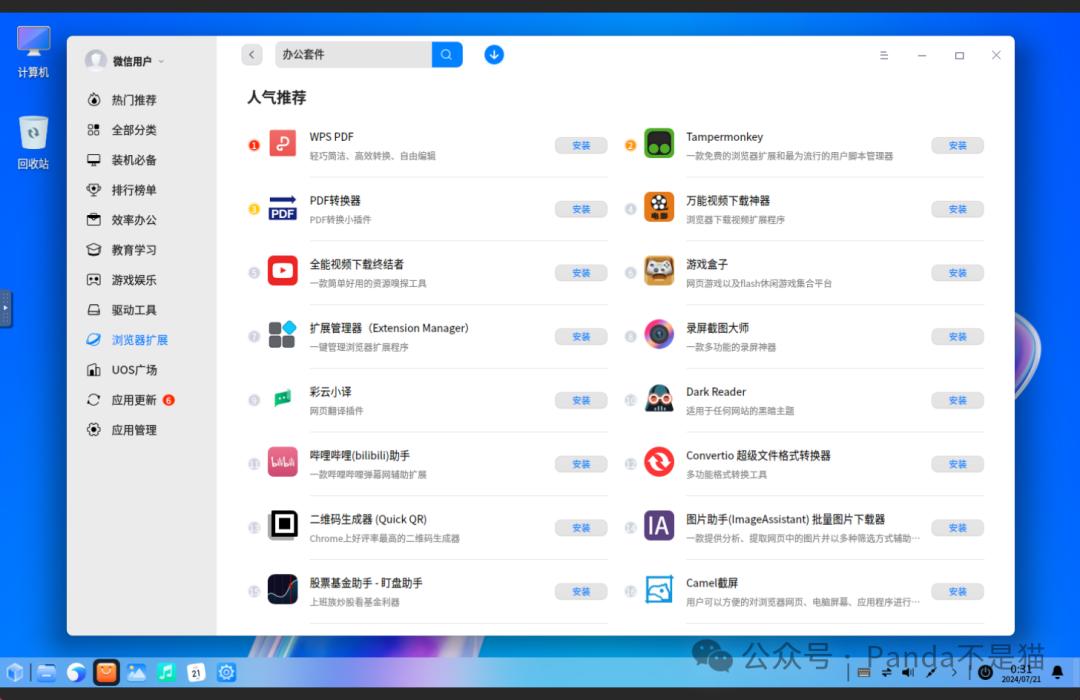The width and height of the screenshot is (1080, 700).
Task: Open the file manager in the taskbar
Action: (x=46, y=672)
